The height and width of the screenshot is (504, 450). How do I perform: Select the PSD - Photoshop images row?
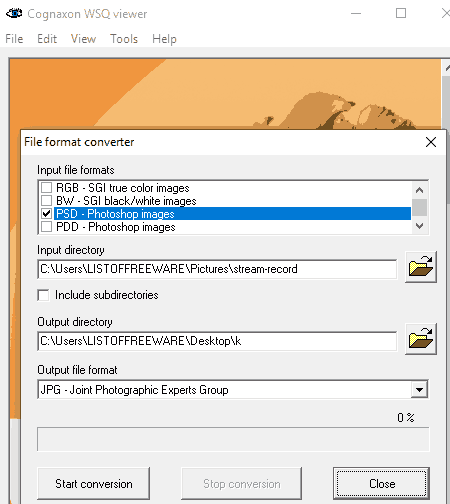click(232, 214)
